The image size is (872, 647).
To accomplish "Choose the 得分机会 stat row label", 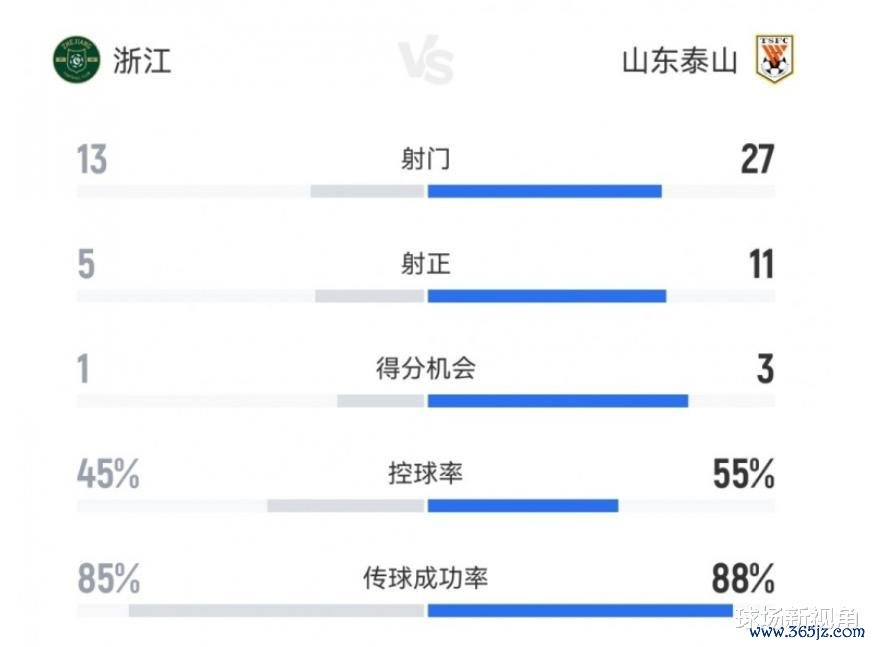I will 426,369.
